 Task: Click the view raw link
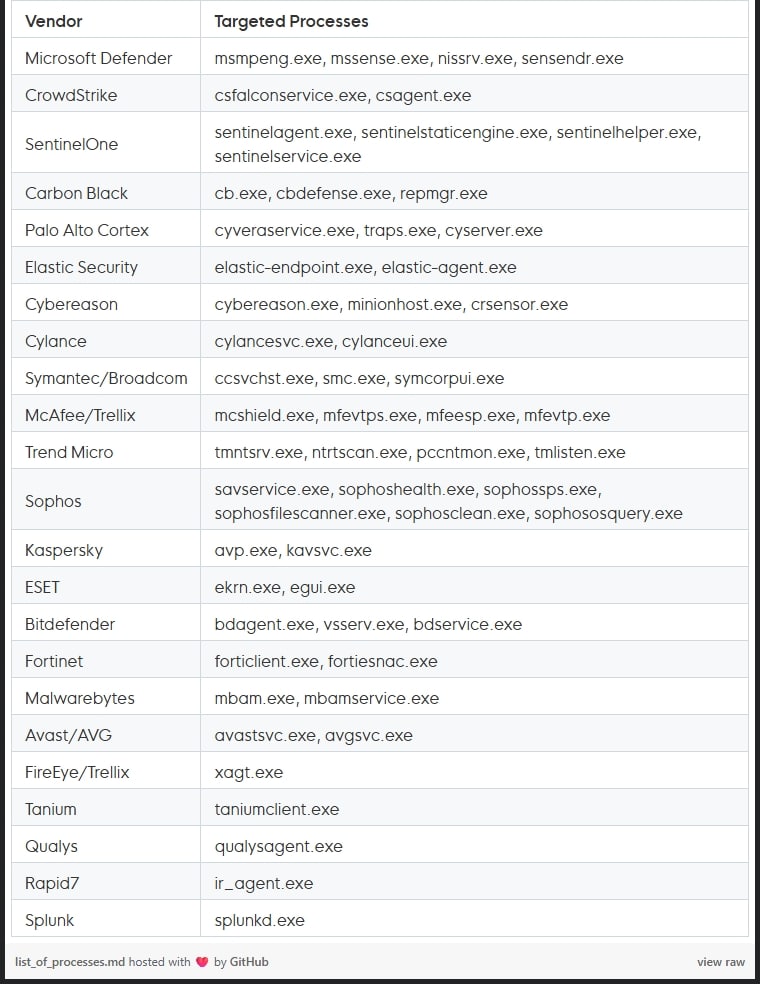click(721, 962)
